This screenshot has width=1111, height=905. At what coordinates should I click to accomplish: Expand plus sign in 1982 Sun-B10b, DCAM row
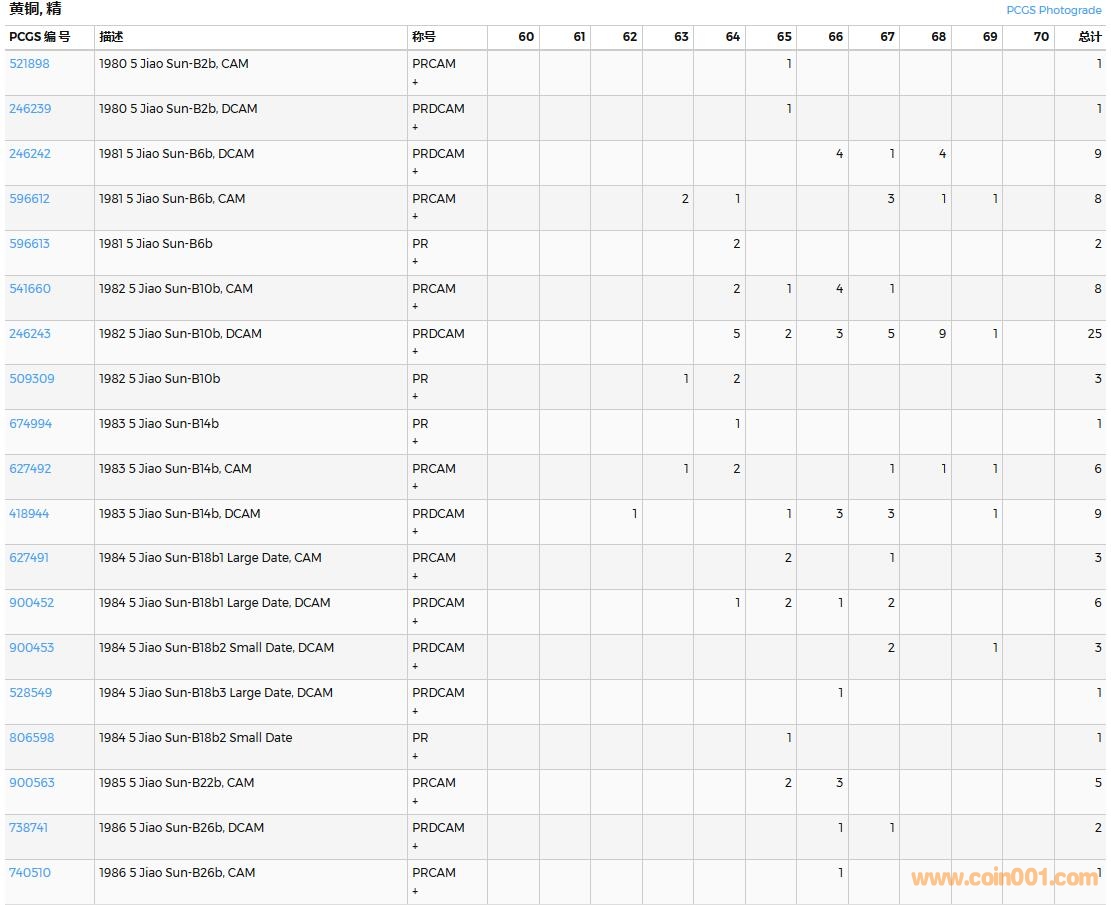pos(415,352)
